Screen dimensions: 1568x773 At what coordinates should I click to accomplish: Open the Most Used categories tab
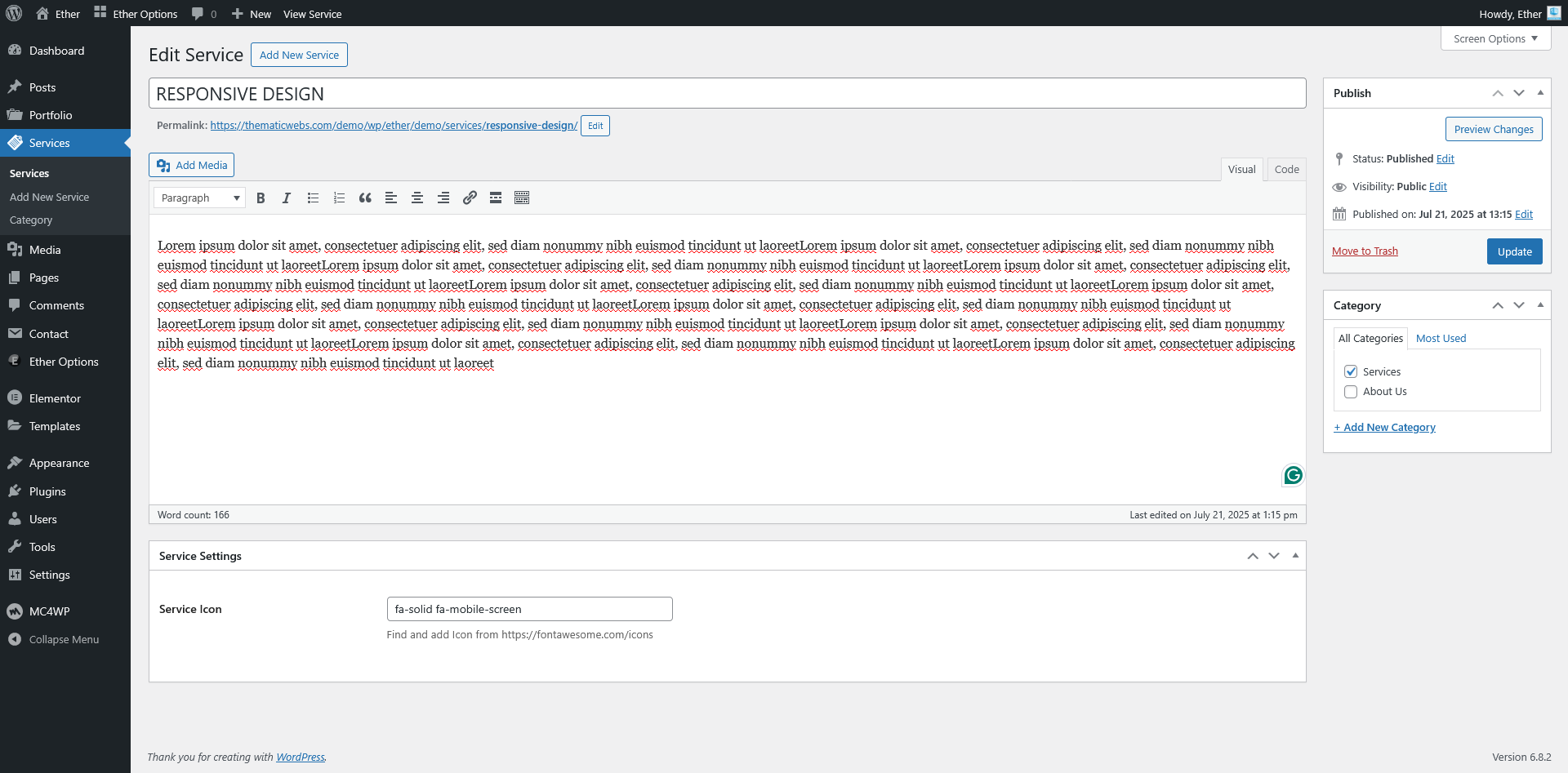tap(1441, 338)
